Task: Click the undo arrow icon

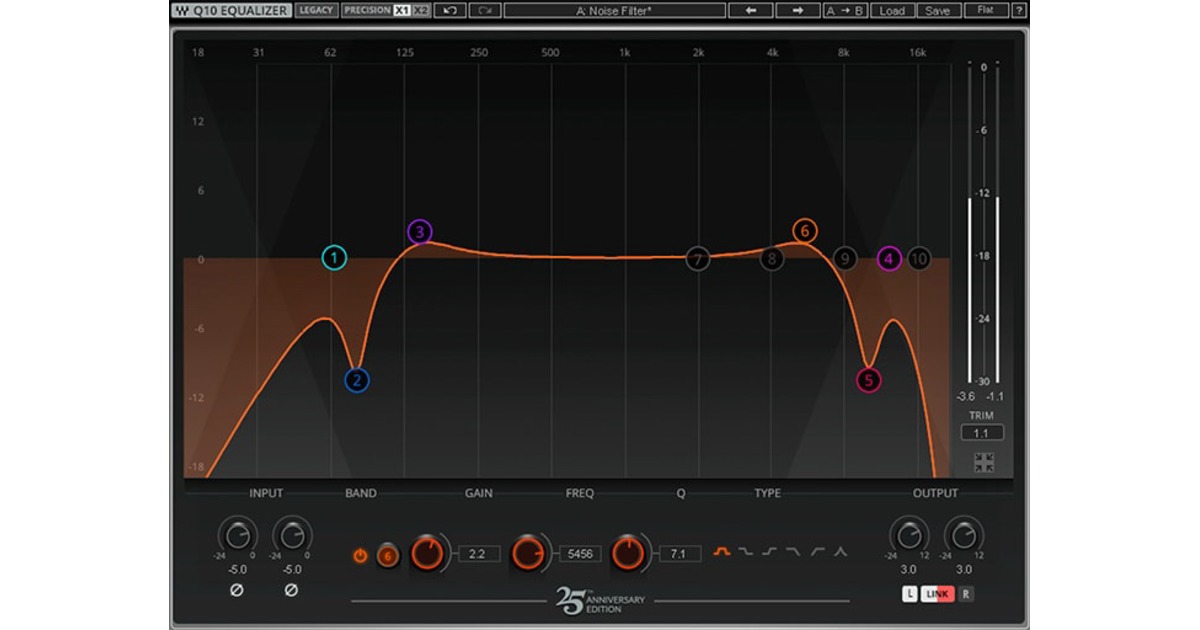Action: pyautogui.click(x=451, y=10)
